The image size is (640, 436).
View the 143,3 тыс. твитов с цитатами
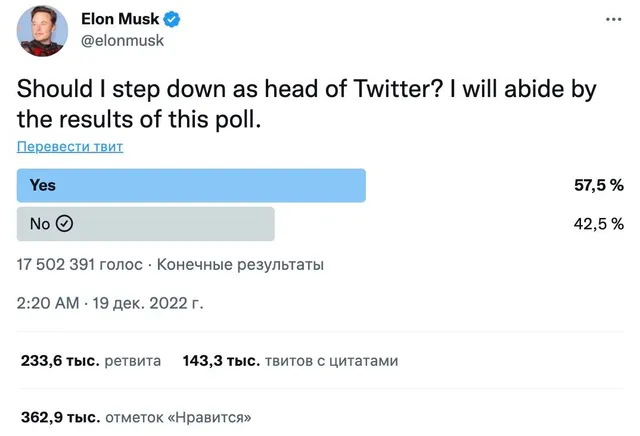(x=290, y=361)
